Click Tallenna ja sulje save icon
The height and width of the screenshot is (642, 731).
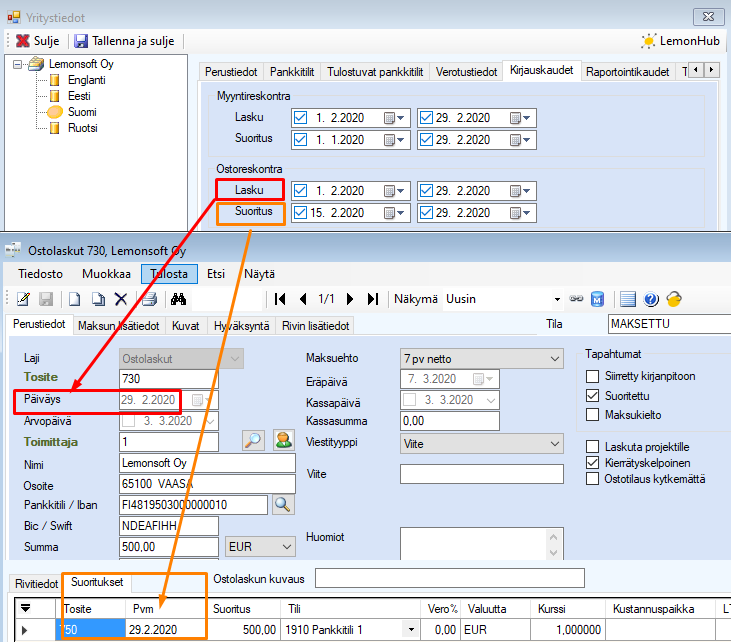pyautogui.click(x=81, y=41)
